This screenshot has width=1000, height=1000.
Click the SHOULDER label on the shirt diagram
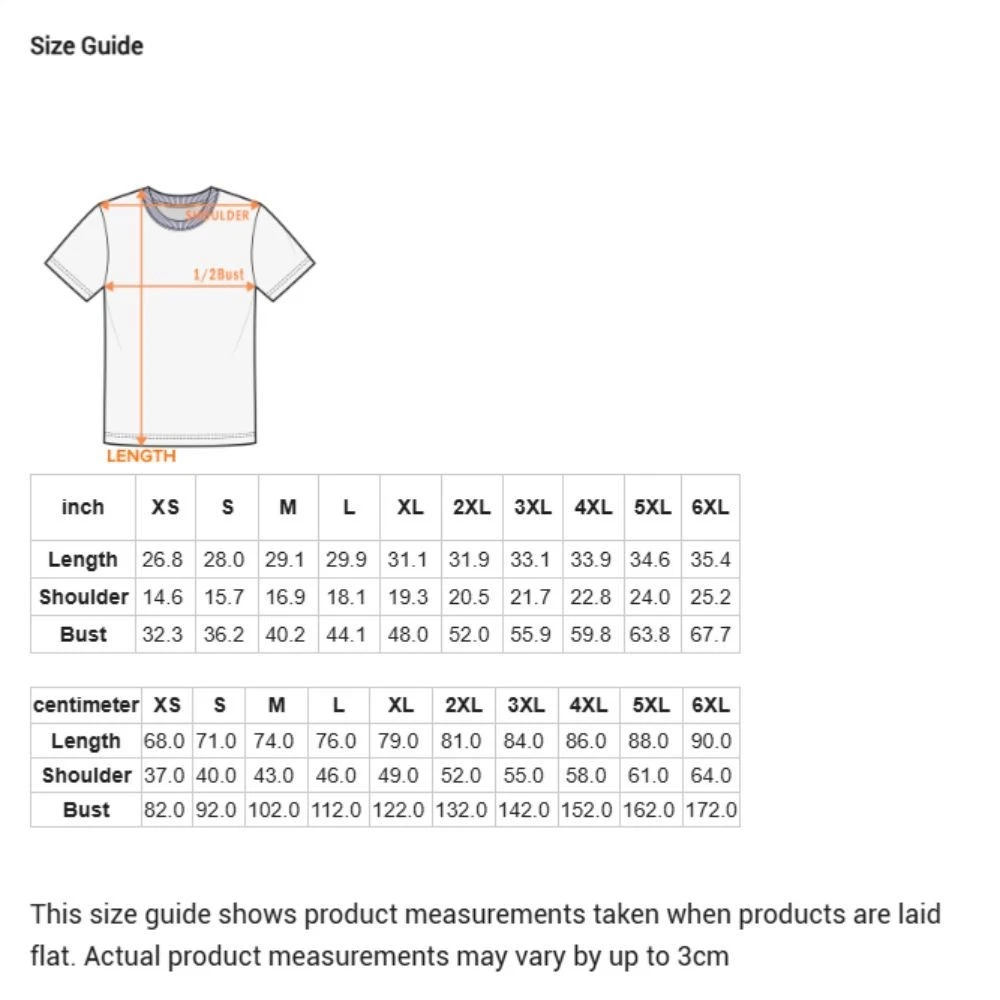click(218, 215)
